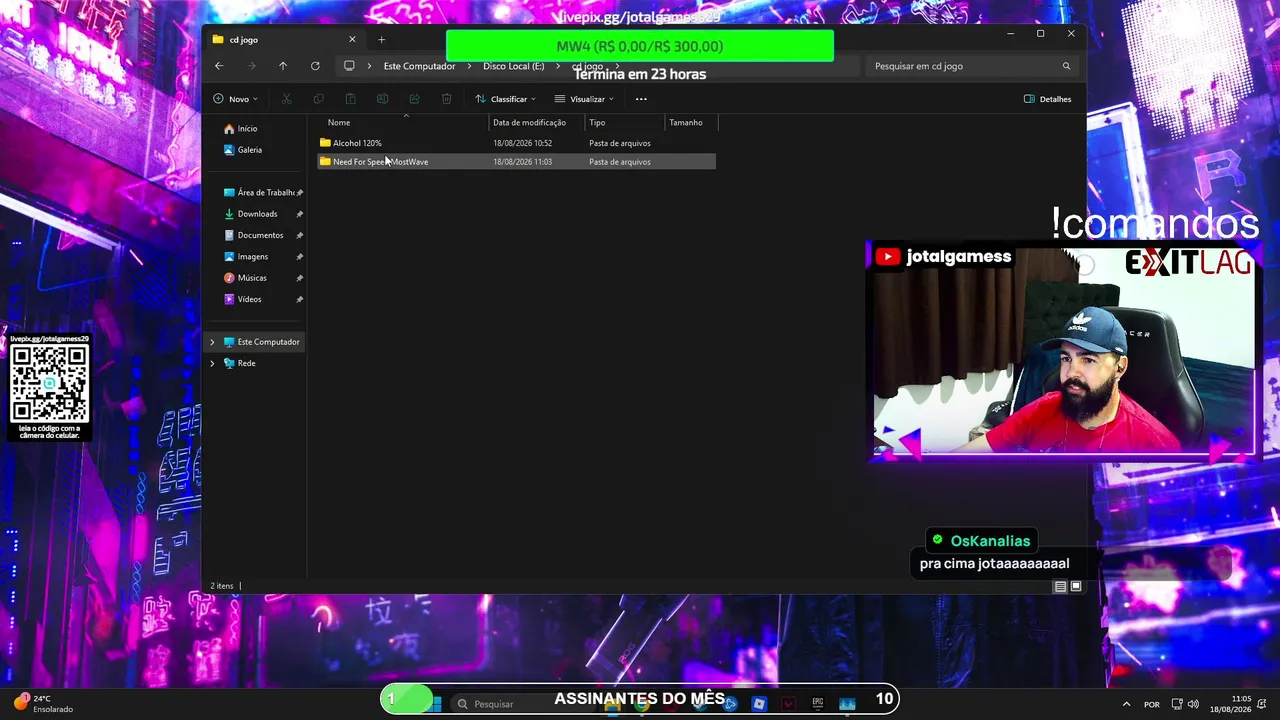1280x720 pixels.
Task: Open Área de Trabalho quick access
Action: [260, 193]
